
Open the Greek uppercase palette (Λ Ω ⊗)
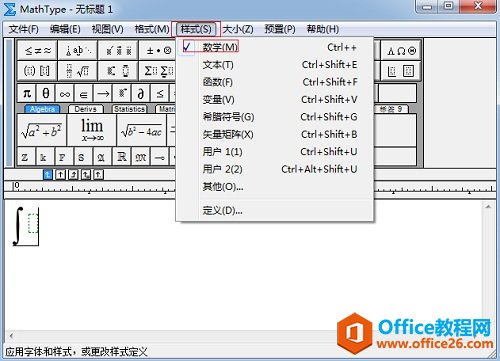coord(401,51)
